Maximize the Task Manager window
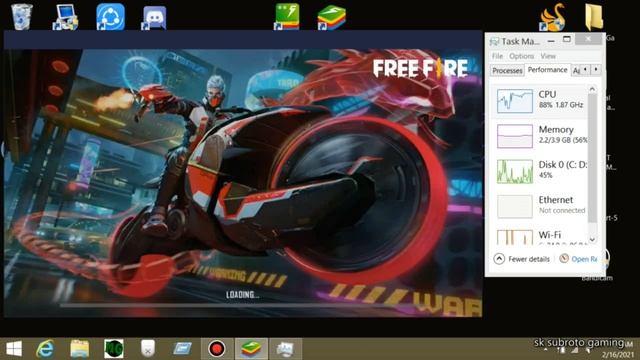This screenshot has width=640, height=360. point(567,40)
